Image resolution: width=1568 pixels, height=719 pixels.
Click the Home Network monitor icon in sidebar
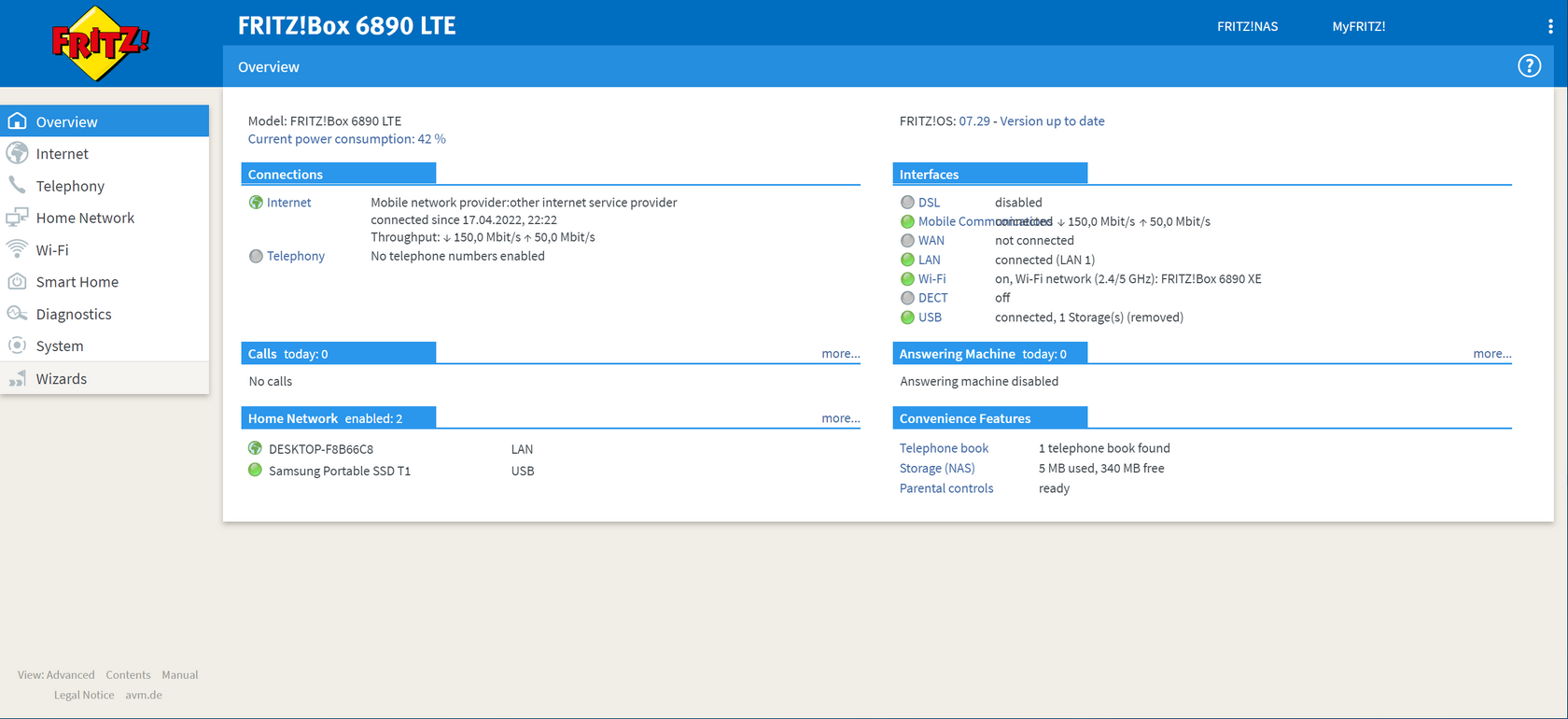click(17, 218)
